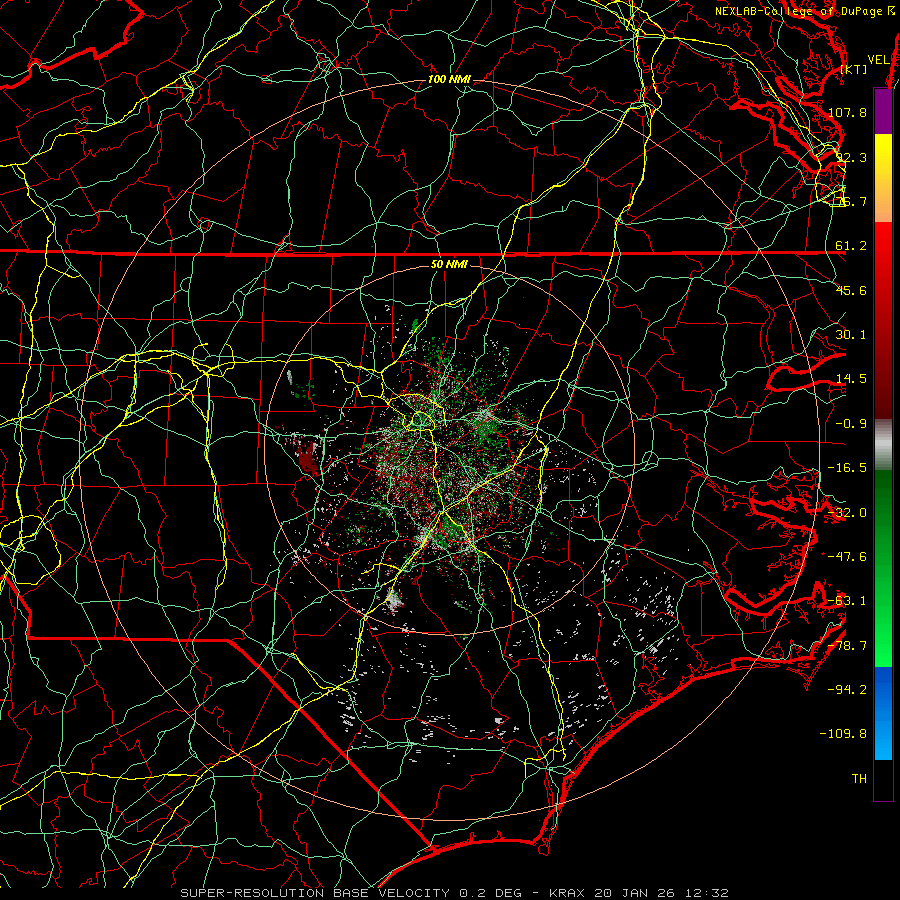This screenshot has height=900, width=900.
Task: Click the -109.8 legend value
Action: tap(843, 734)
